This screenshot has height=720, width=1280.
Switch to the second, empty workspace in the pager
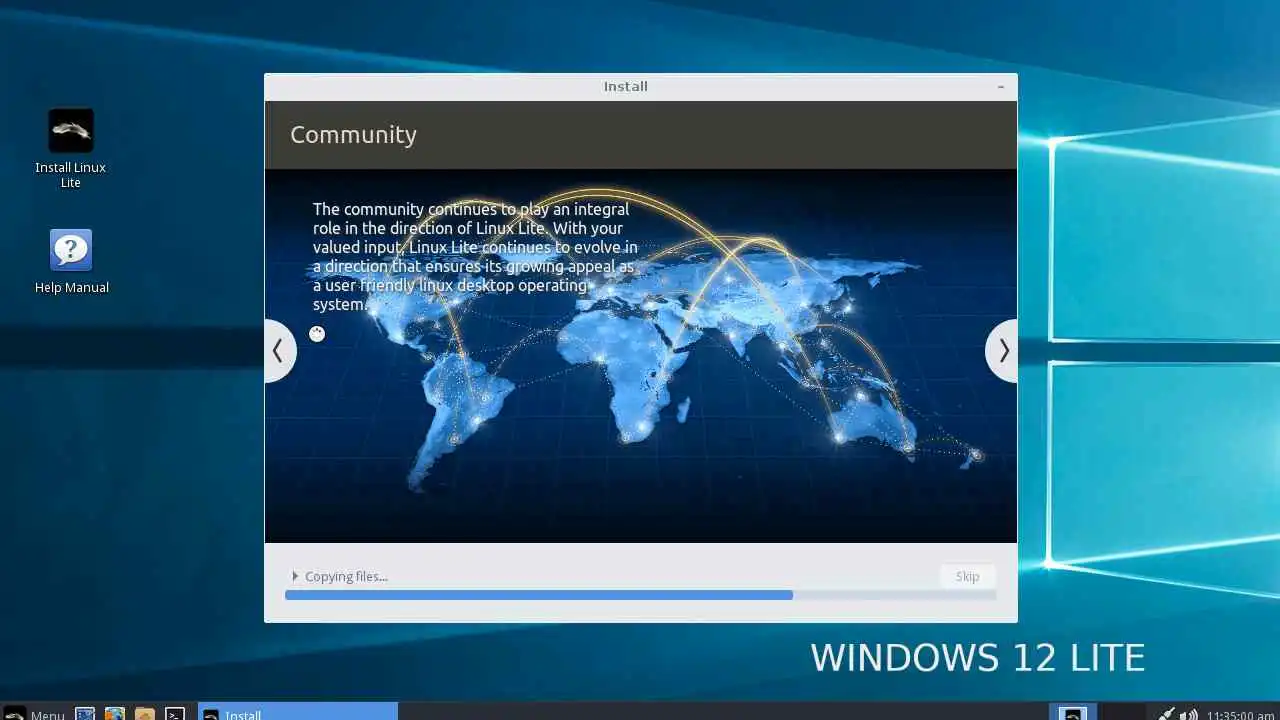1122,712
